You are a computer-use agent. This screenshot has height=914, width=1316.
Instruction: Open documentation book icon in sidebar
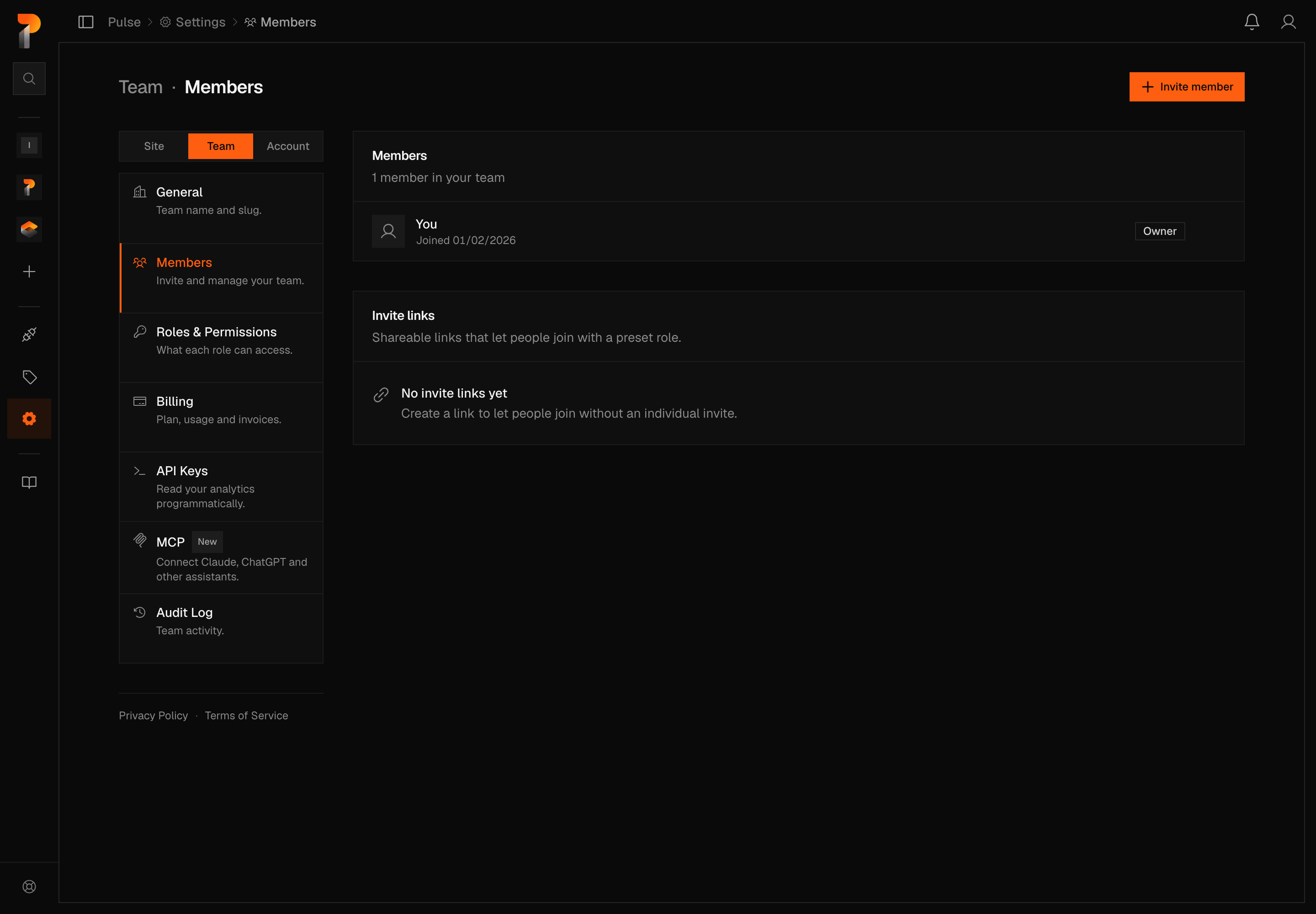coord(29,482)
